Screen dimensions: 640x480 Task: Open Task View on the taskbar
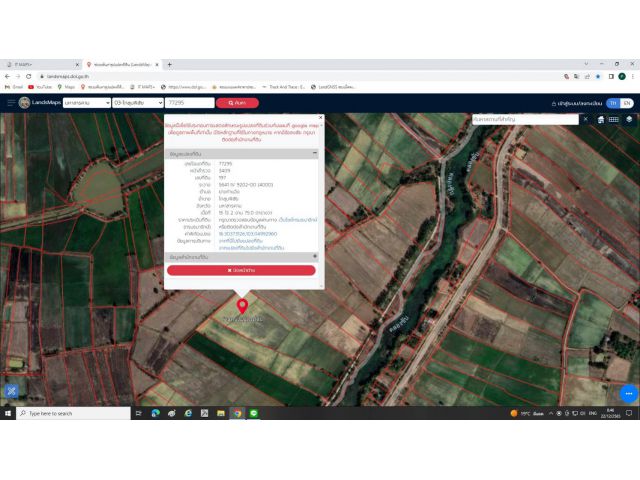138,413
